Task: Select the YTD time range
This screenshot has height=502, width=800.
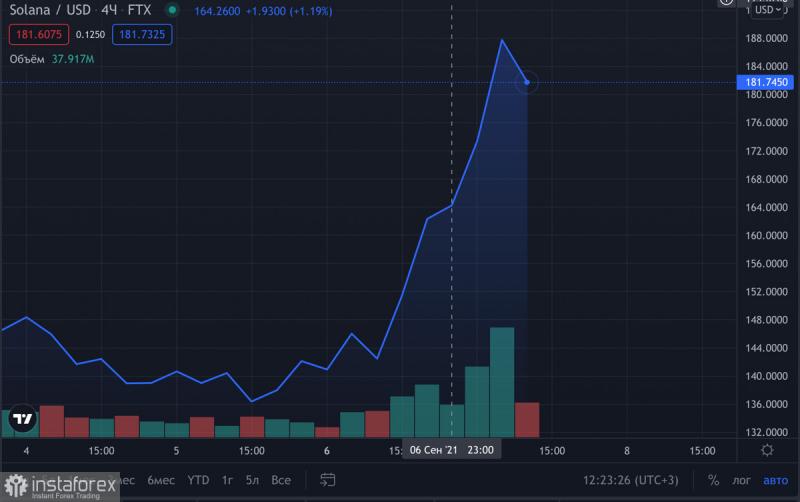Action: tap(198, 480)
